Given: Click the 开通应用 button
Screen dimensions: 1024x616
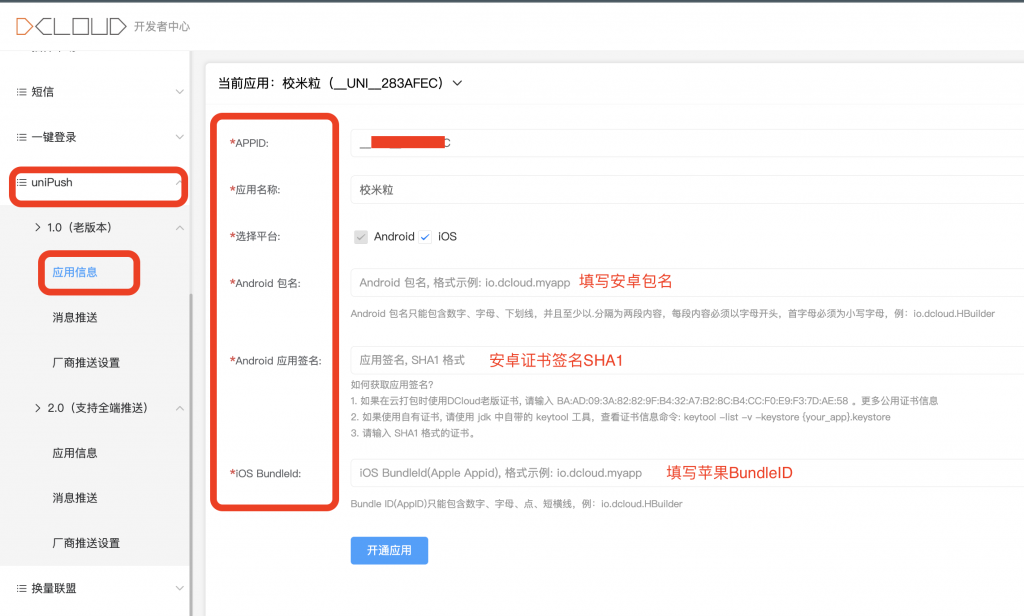Looking at the screenshot, I should (x=389, y=550).
